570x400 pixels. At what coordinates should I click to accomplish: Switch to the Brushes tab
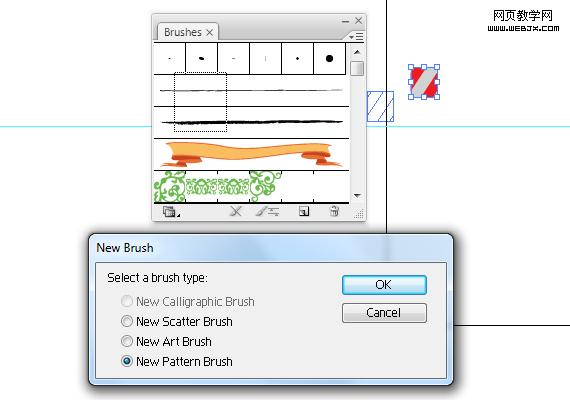(x=182, y=32)
